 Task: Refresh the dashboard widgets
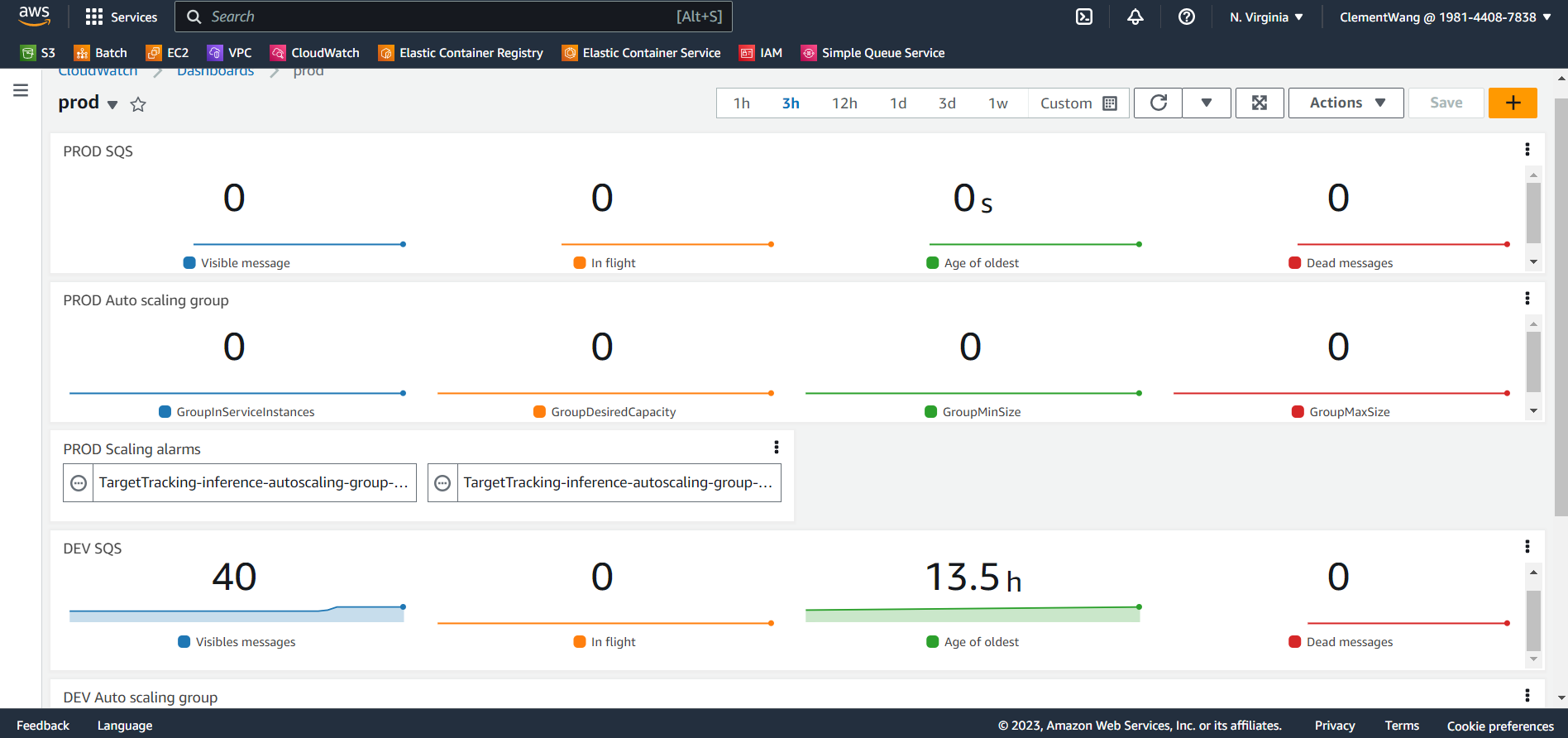(1158, 103)
